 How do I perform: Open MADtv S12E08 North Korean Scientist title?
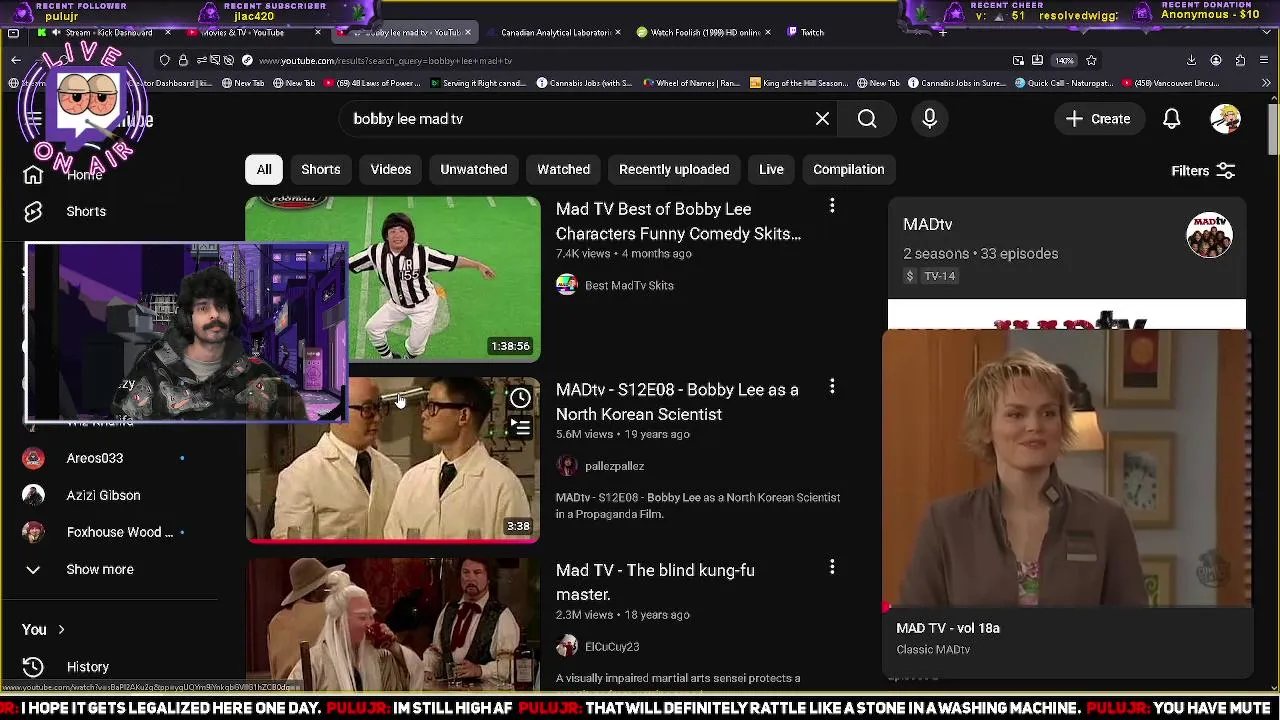[x=677, y=401]
